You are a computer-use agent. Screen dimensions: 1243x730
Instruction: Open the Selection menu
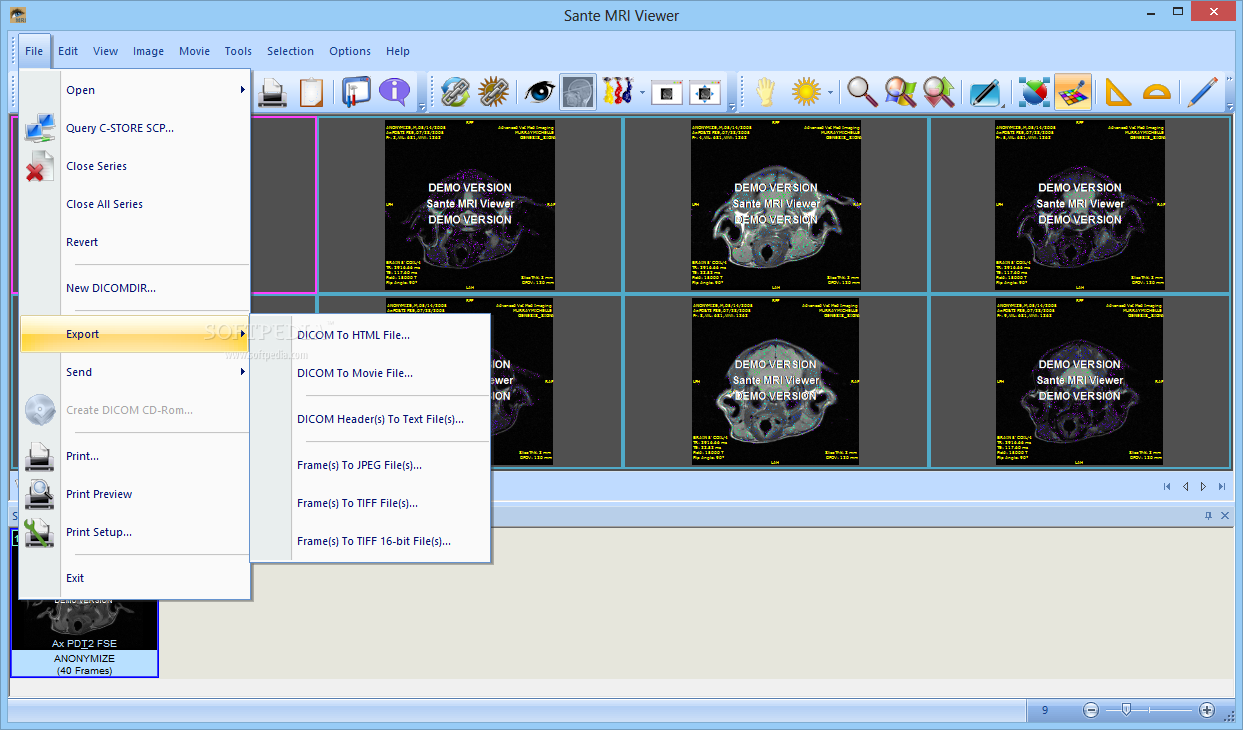pyautogui.click(x=291, y=51)
